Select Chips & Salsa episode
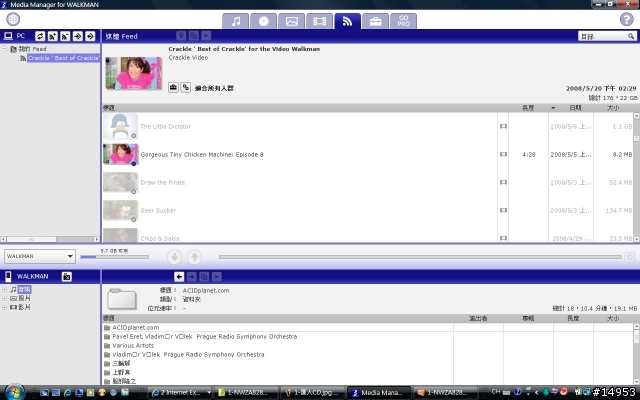 (x=299, y=236)
